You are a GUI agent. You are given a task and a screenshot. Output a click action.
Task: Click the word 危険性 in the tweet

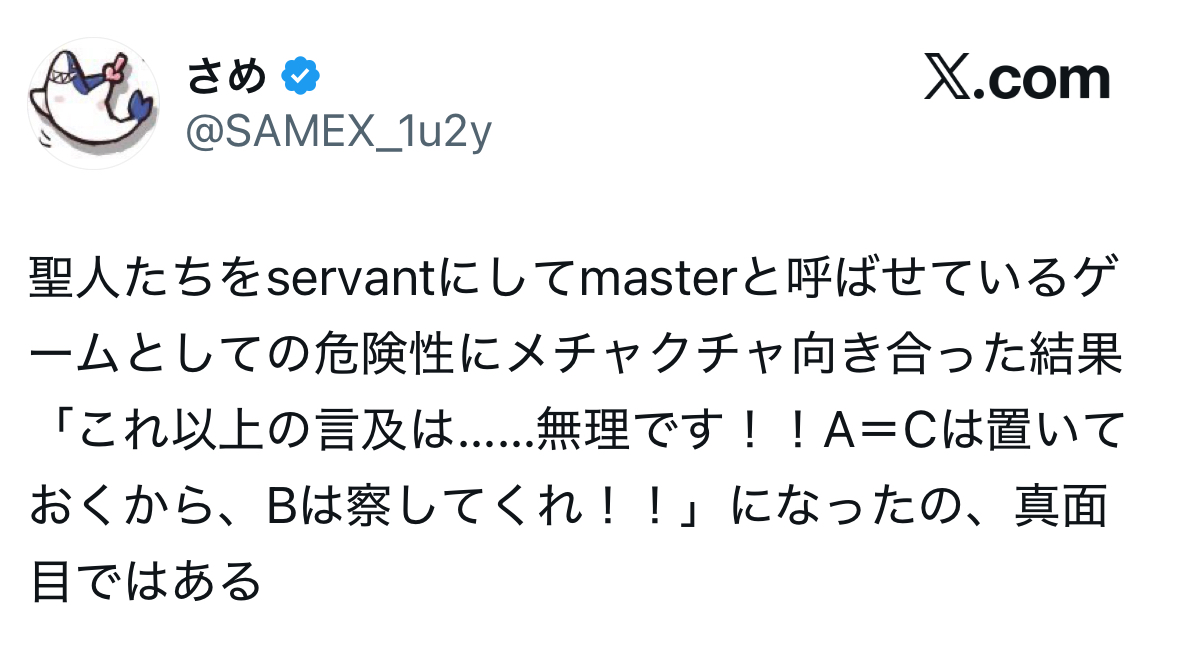385,354
